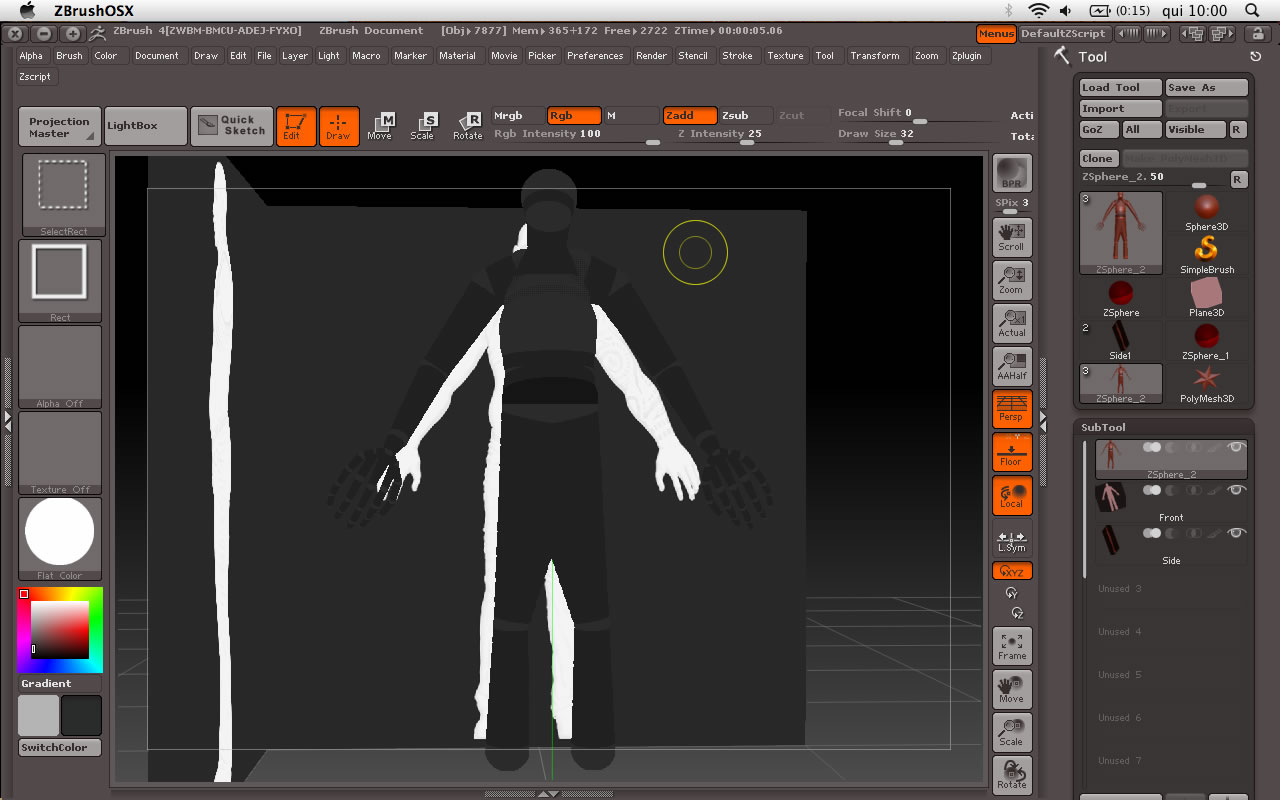Open the Stencil menu
Image resolution: width=1280 pixels, height=800 pixels.
click(x=693, y=56)
